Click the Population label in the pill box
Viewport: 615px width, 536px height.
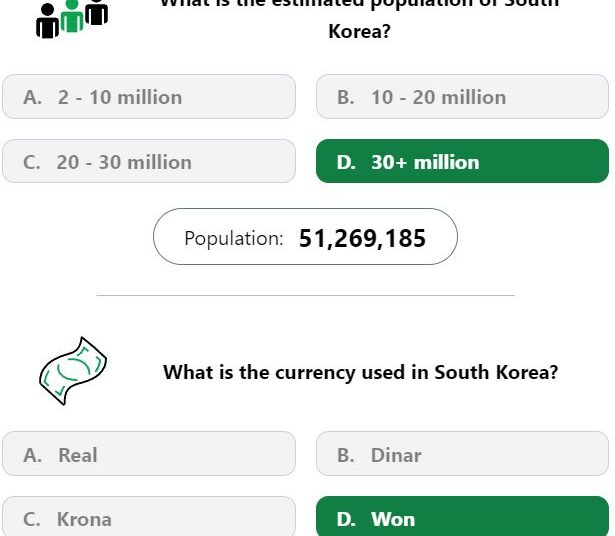pyautogui.click(x=234, y=238)
